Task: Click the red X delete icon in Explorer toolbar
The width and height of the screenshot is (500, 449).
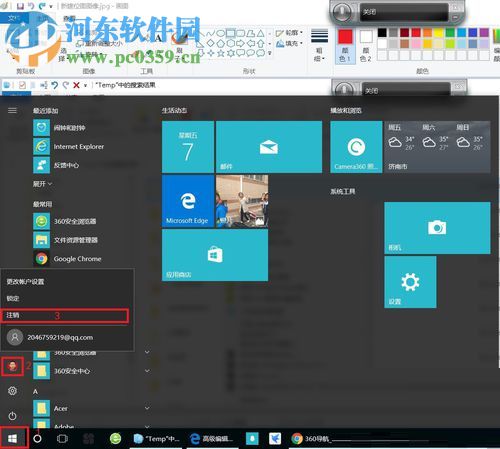Action: pyautogui.click(x=76, y=85)
